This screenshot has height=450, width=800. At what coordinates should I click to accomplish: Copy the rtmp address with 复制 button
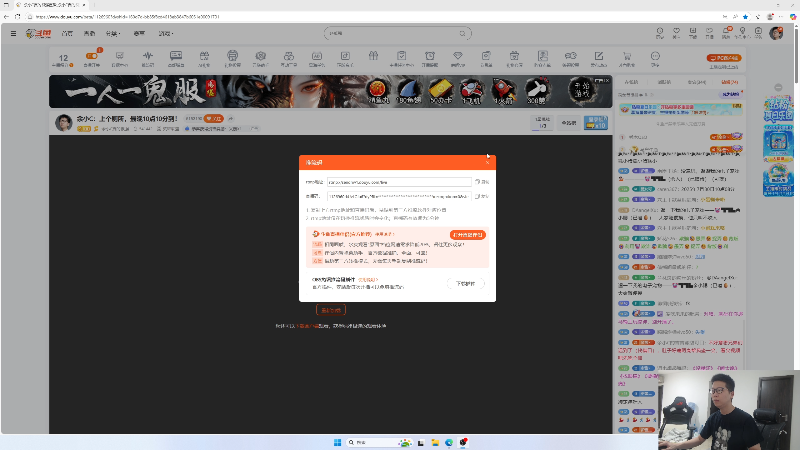pos(482,182)
